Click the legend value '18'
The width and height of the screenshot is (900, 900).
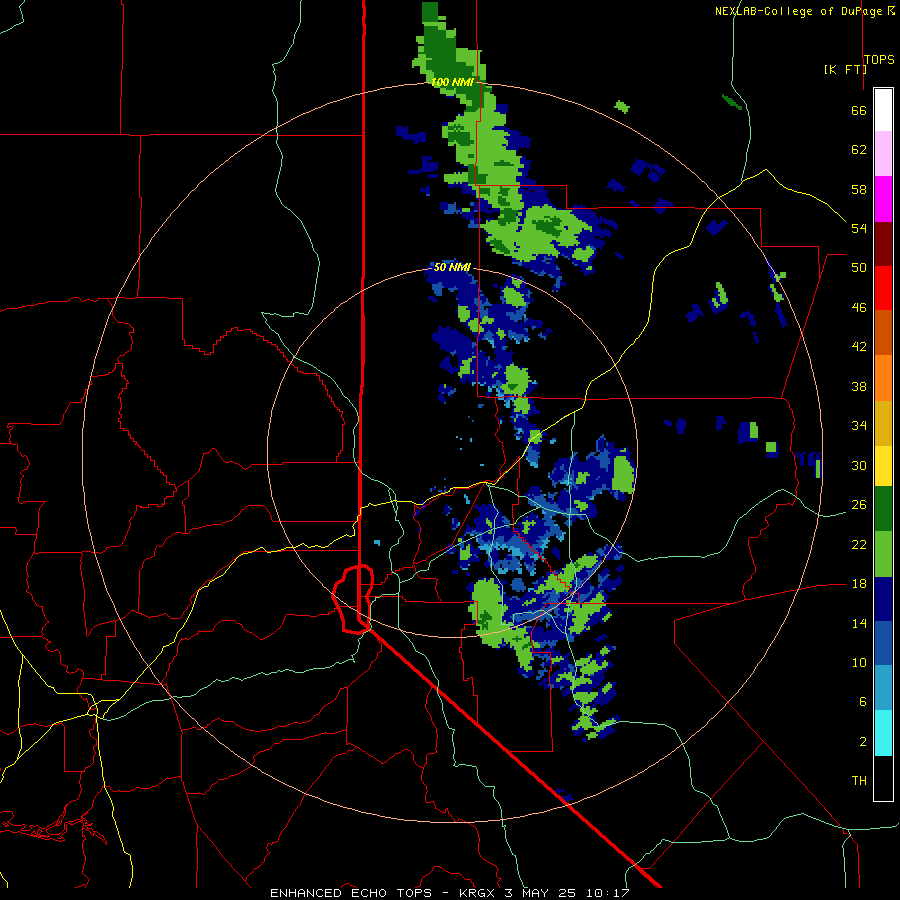[859, 584]
